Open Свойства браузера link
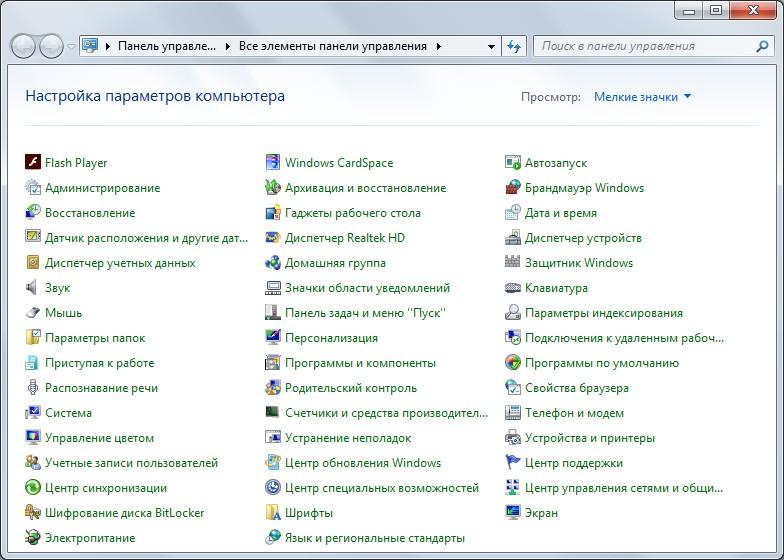This screenshot has width=784, height=560. (x=576, y=388)
